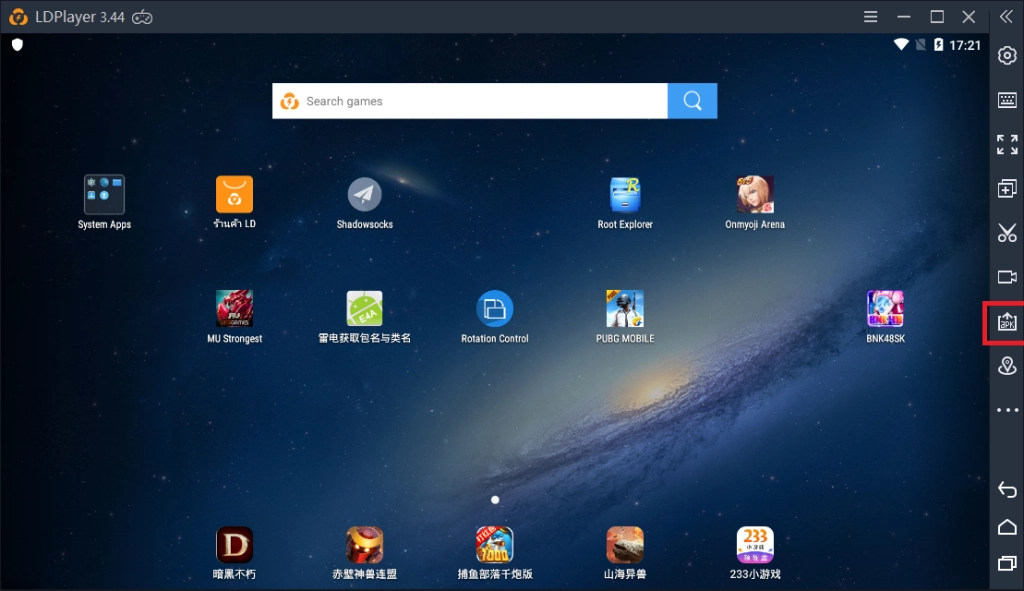
Task: Click the Android home button
Action: click(1007, 526)
